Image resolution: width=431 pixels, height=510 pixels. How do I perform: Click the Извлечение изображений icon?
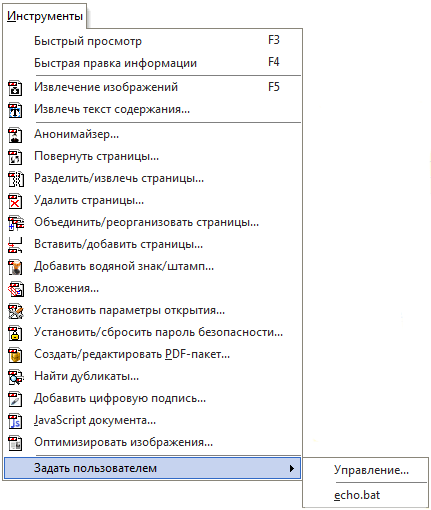(15, 88)
